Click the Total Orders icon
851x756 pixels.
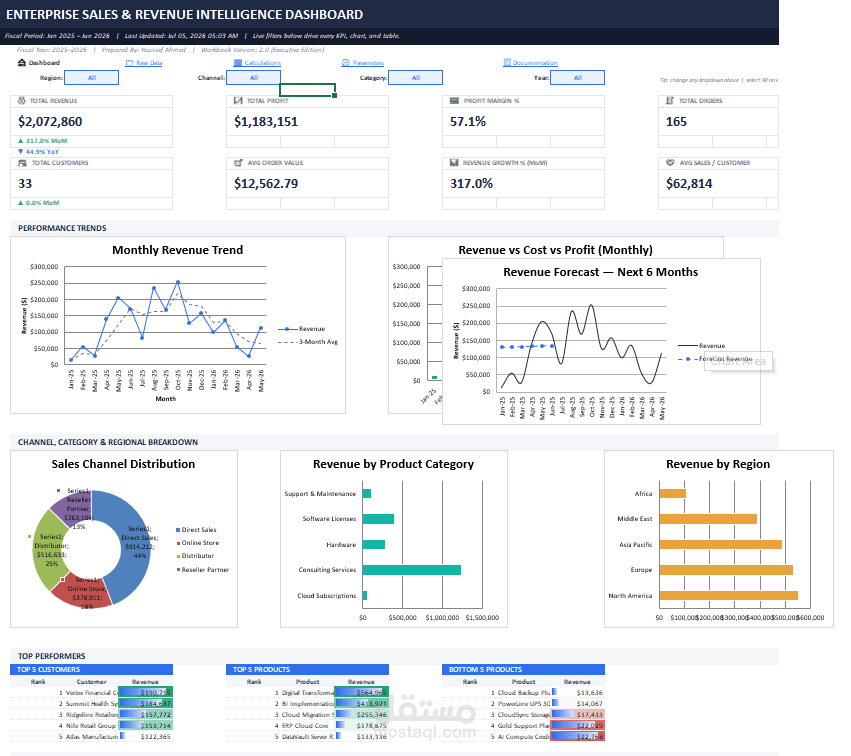pyautogui.click(x=670, y=100)
